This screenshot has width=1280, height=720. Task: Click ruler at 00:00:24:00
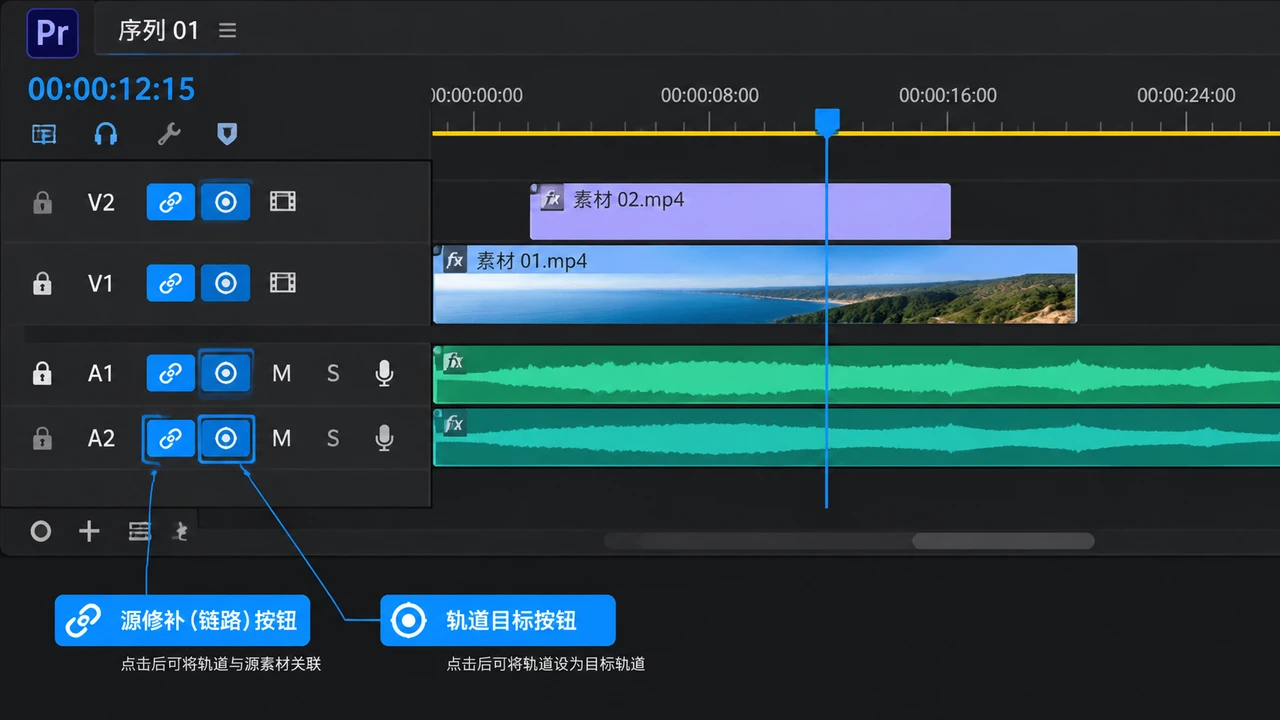coord(1186,96)
